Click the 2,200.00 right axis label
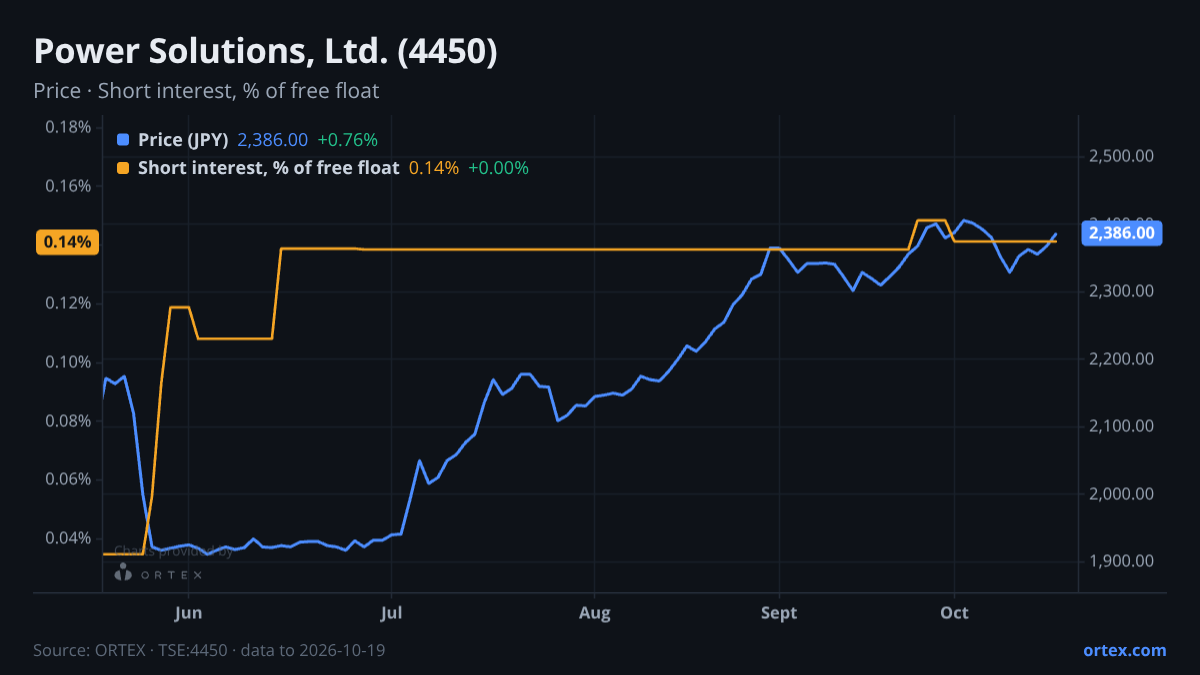Image resolution: width=1200 pixels, height=675 pixels. pos(1121,359)
